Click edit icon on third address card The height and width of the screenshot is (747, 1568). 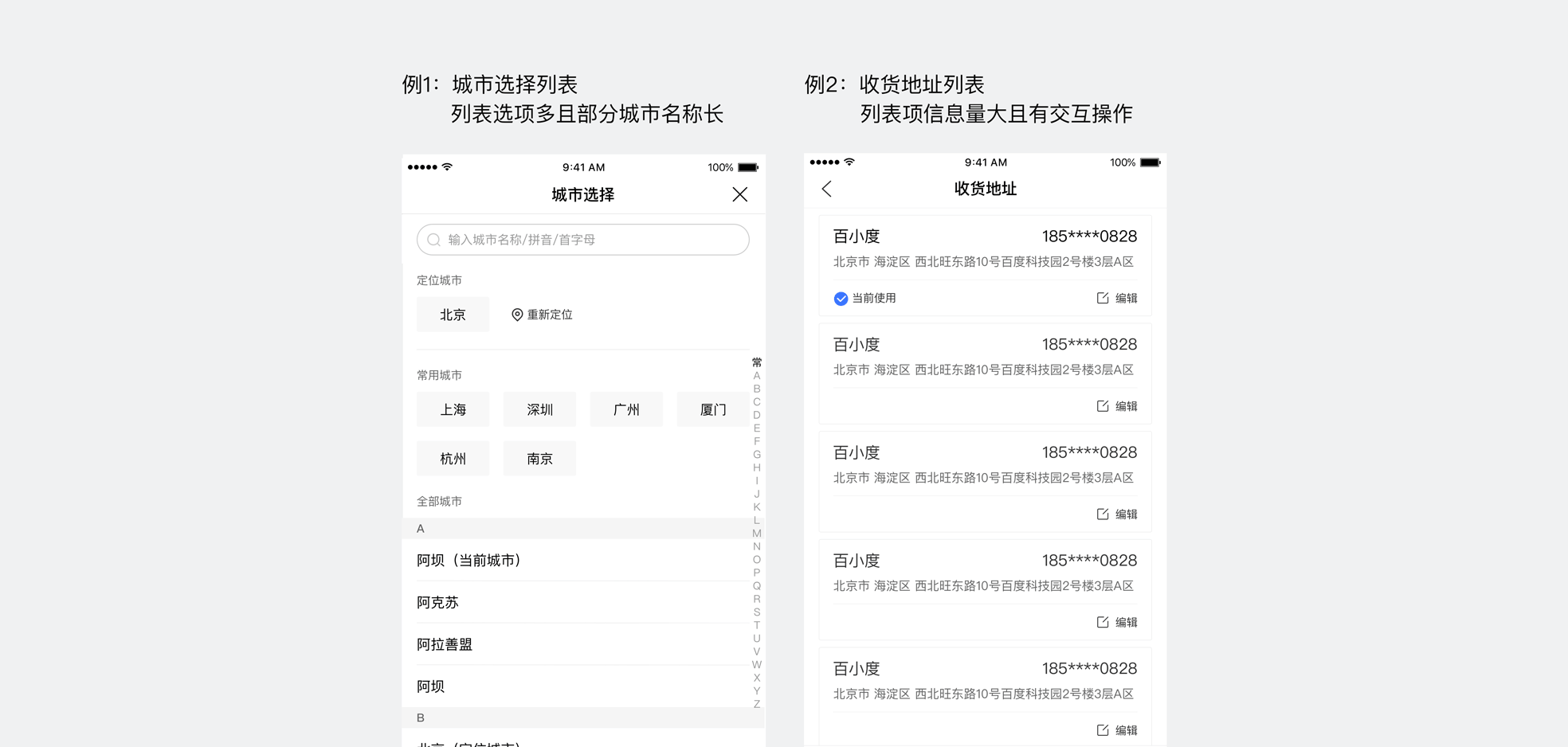[x=1103, y=514]
